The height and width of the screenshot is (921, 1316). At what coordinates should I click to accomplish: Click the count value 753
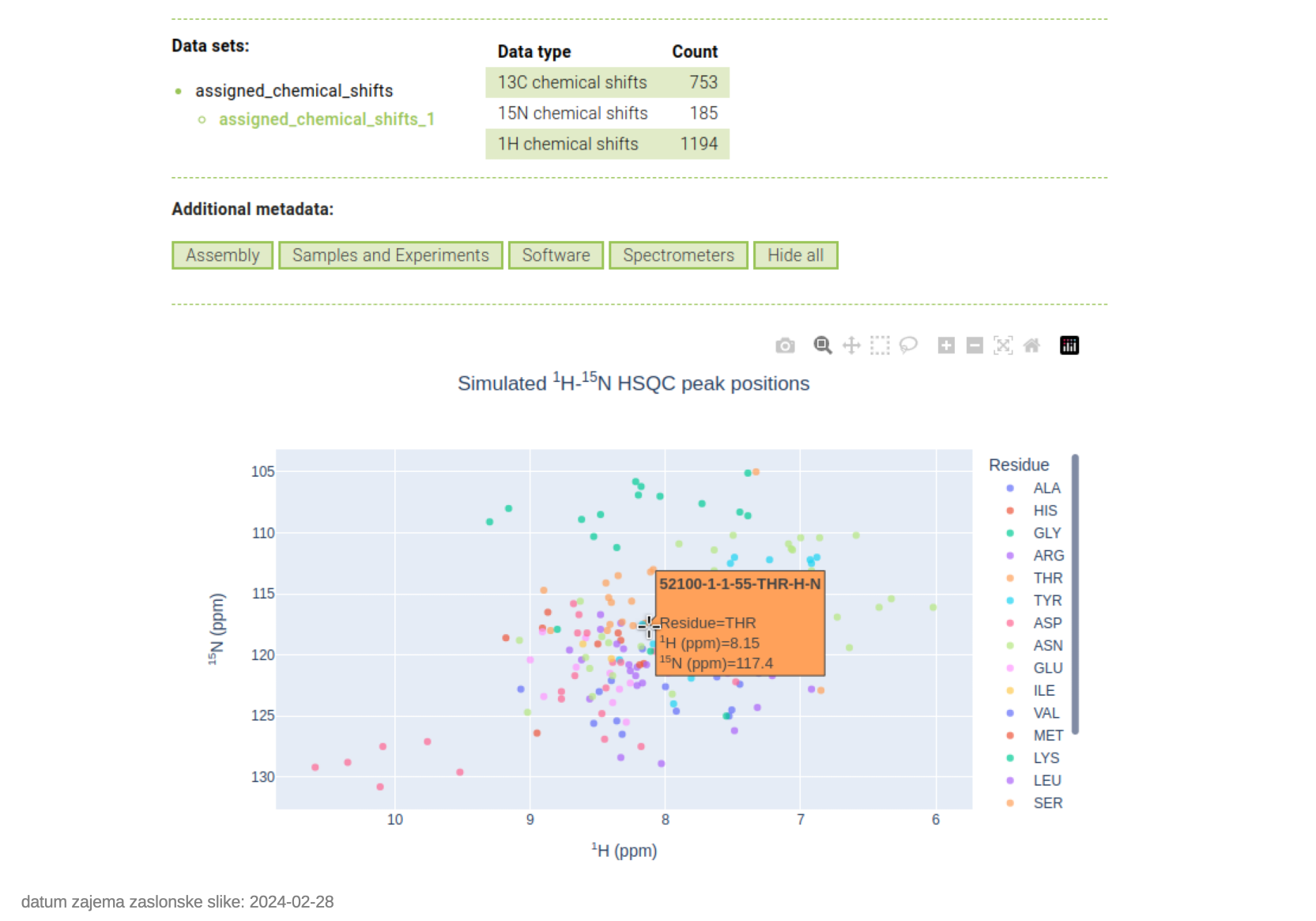coord(703,82)
